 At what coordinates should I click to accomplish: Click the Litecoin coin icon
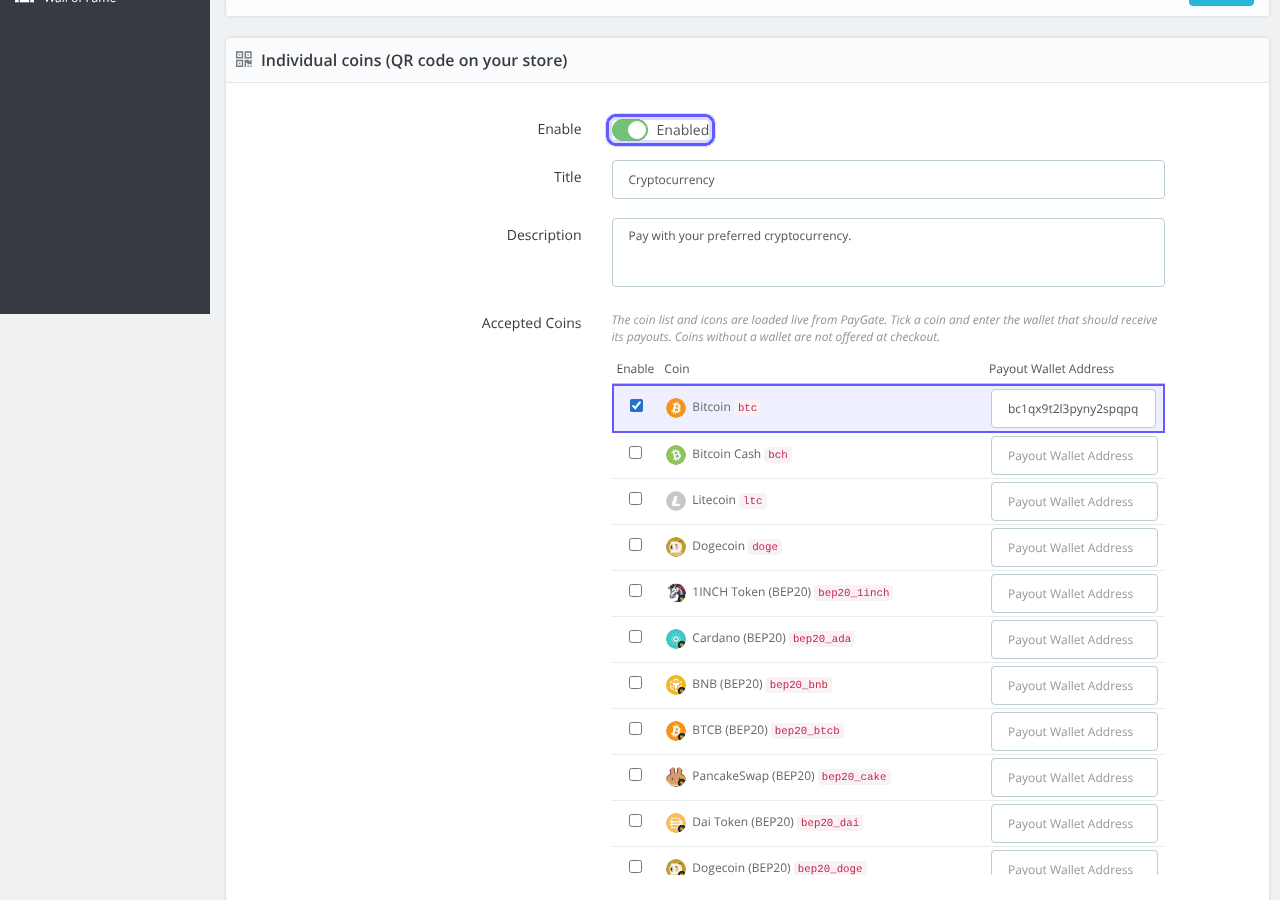tap(676, 501)
